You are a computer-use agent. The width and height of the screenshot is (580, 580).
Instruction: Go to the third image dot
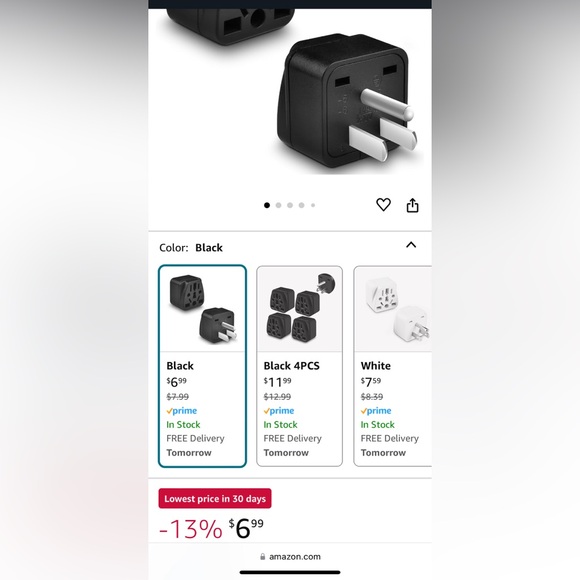(290, 205)
